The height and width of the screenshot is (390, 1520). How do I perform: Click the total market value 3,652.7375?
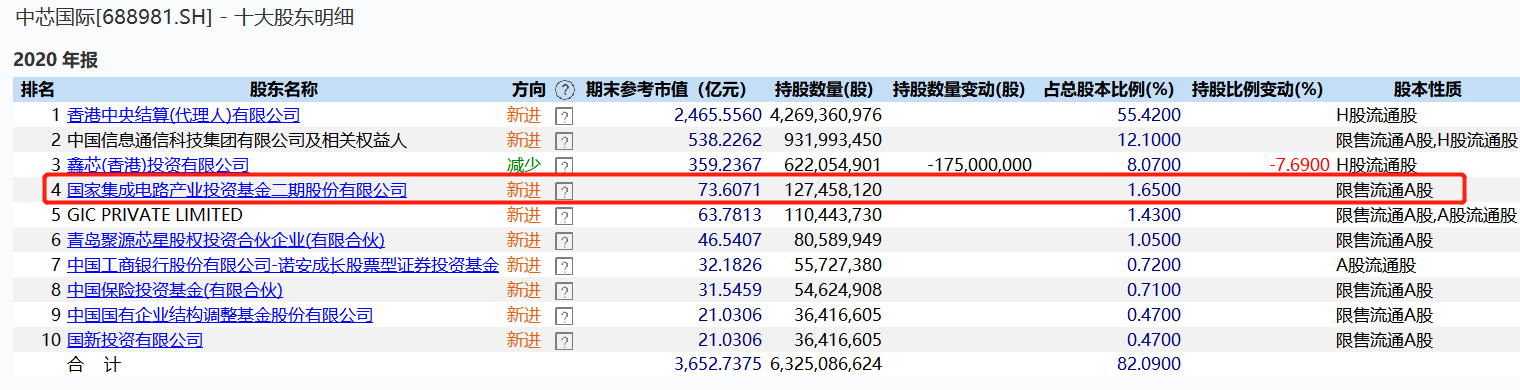pyautogui.click(x=718, y=365)
